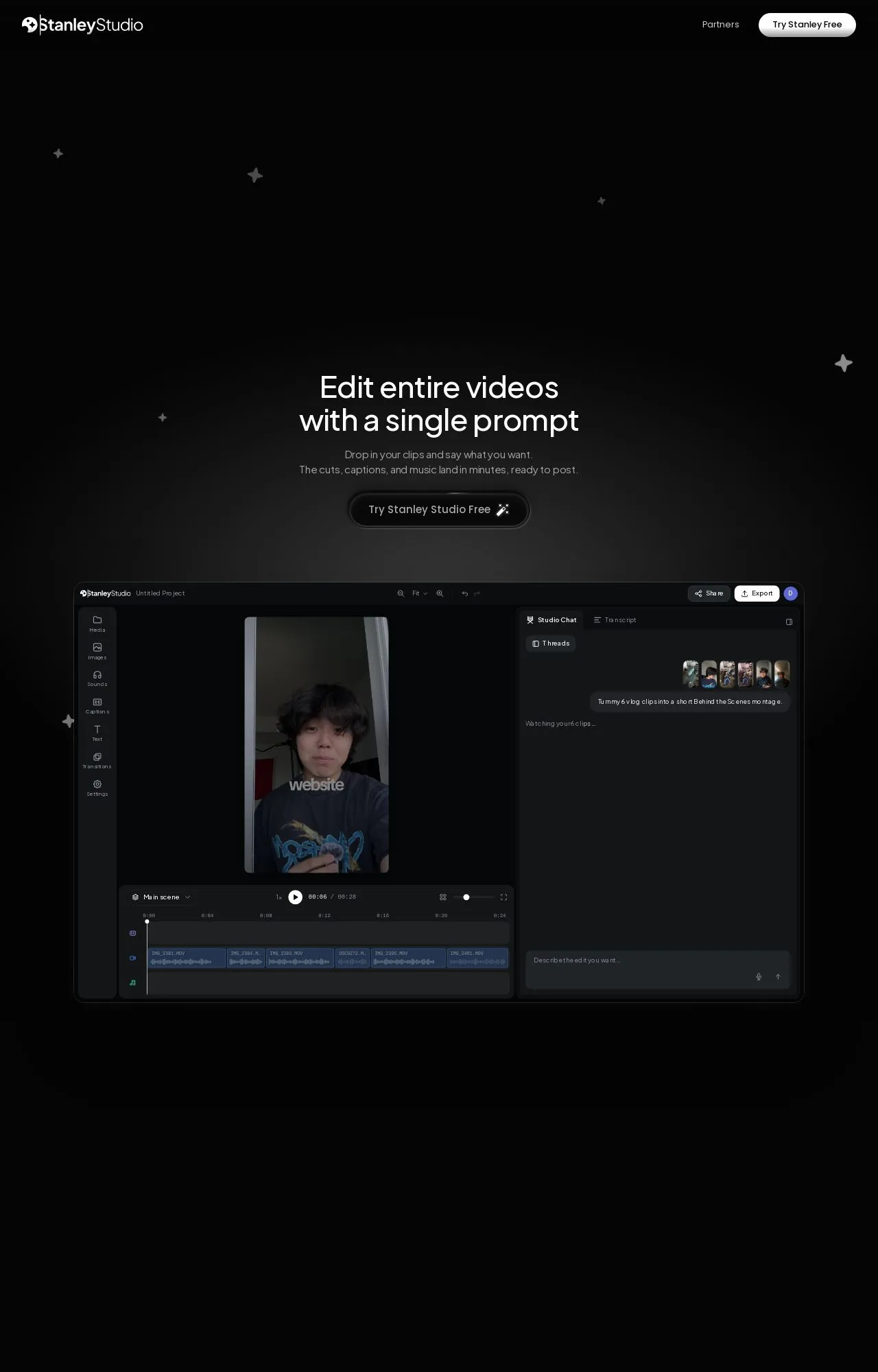Play the video preview

point(296,897)
